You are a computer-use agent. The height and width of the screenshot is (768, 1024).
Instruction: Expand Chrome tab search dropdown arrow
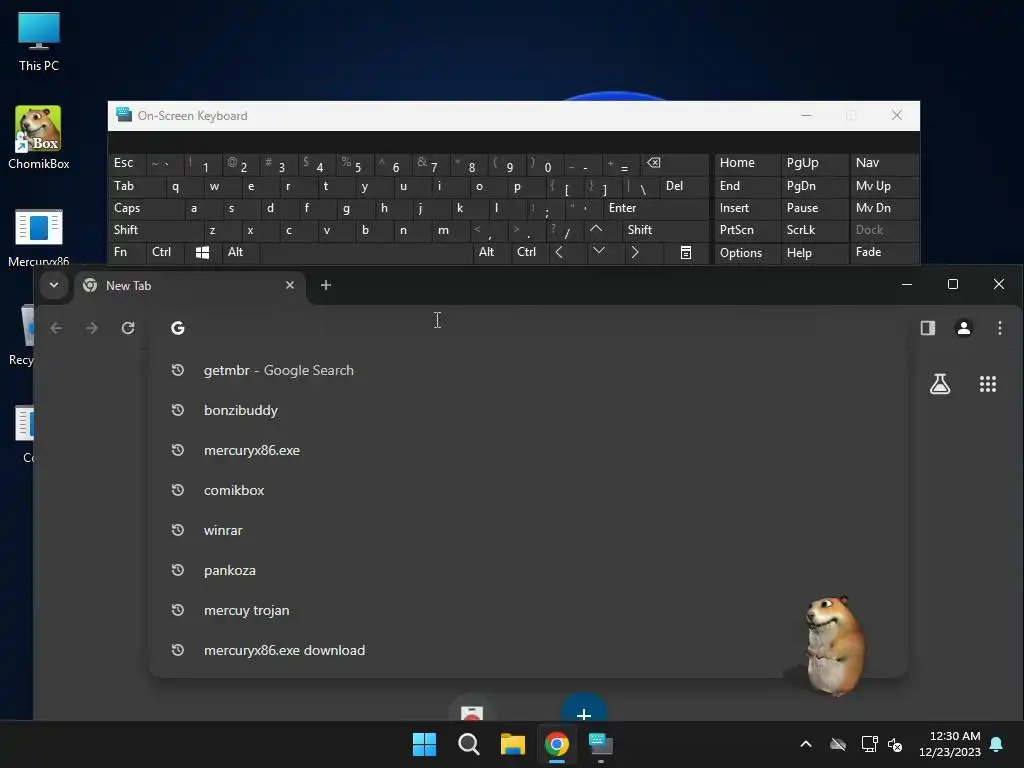coord(54,285)
